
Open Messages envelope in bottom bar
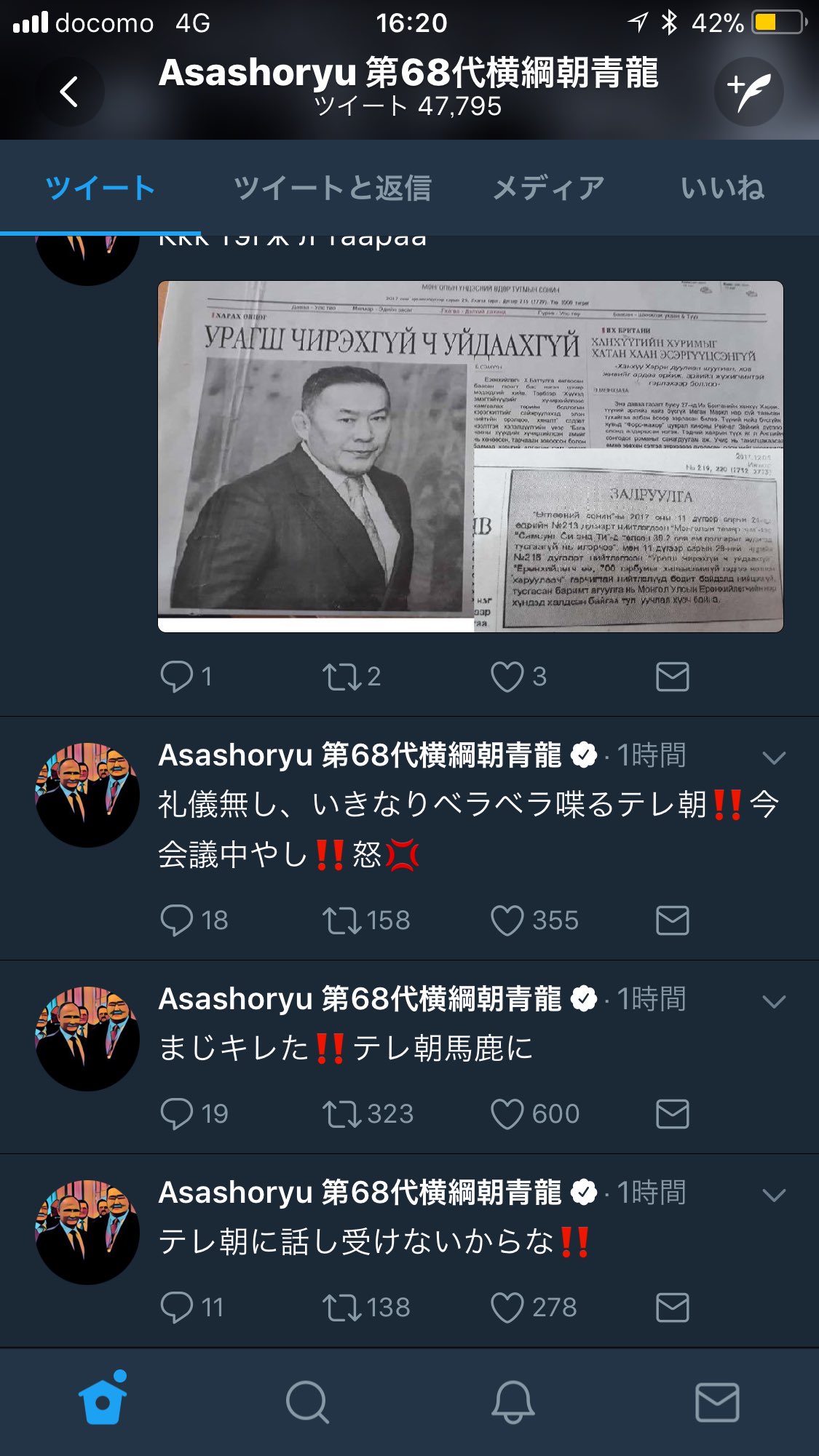point(717,1402)
